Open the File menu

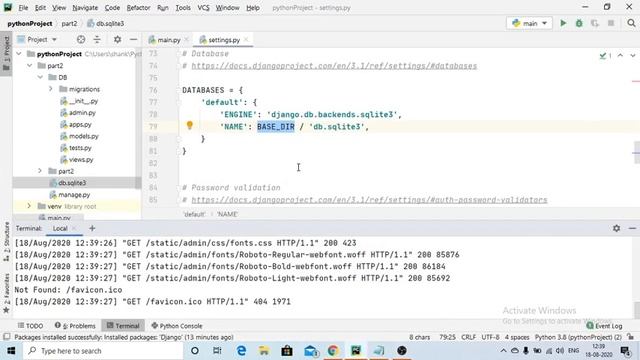tap(23, 7)
